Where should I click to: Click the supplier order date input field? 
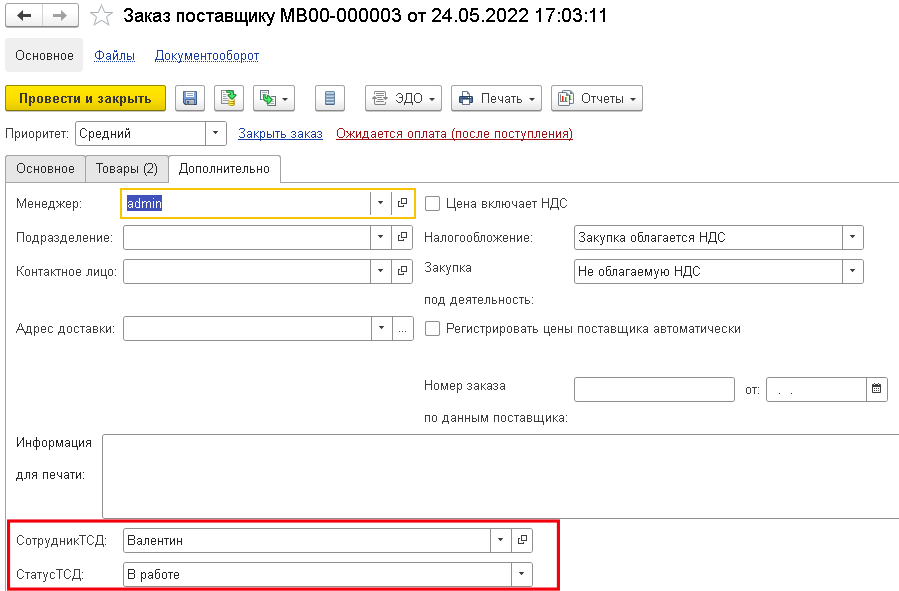[816, 389]
